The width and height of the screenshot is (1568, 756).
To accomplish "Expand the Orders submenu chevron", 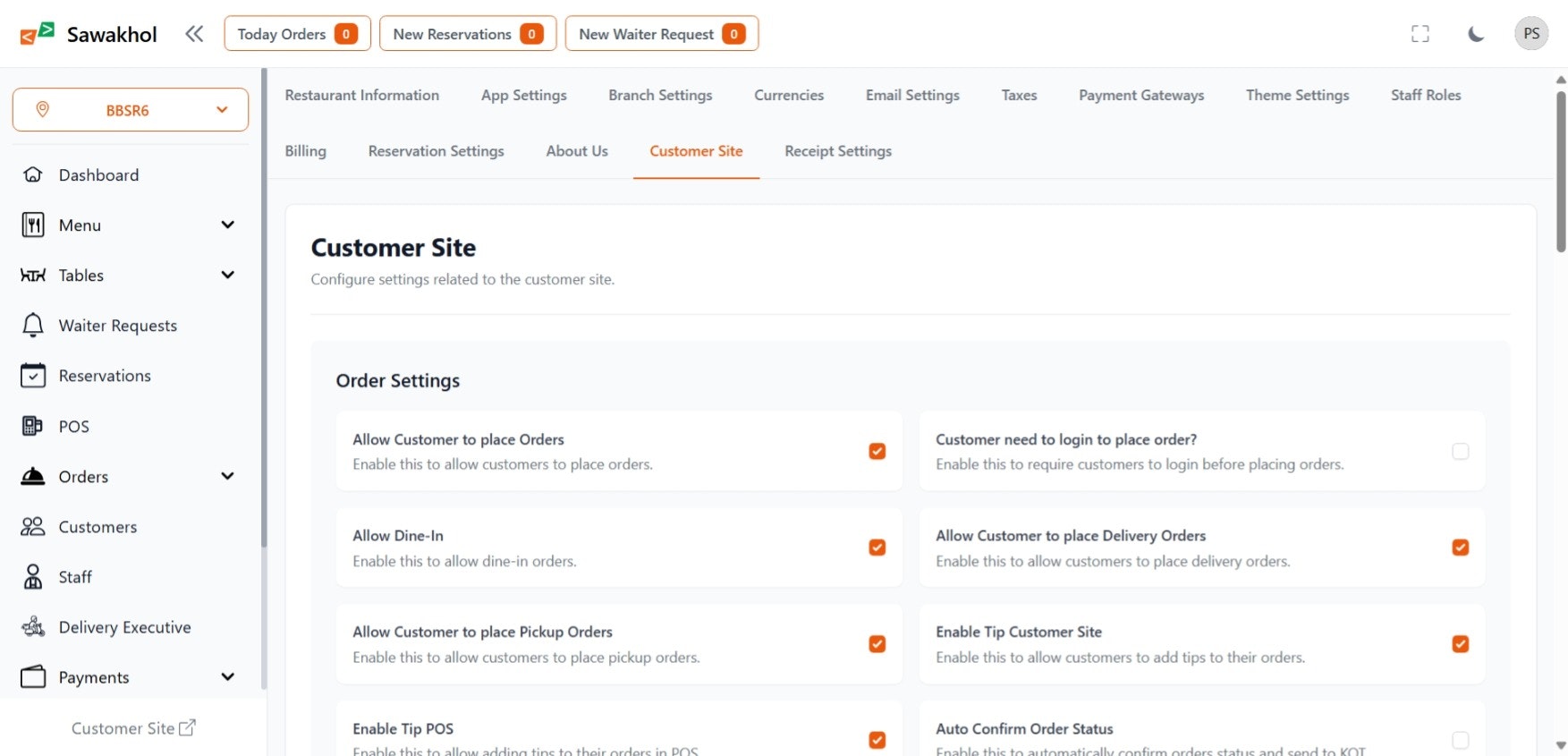I will point(227,476).
